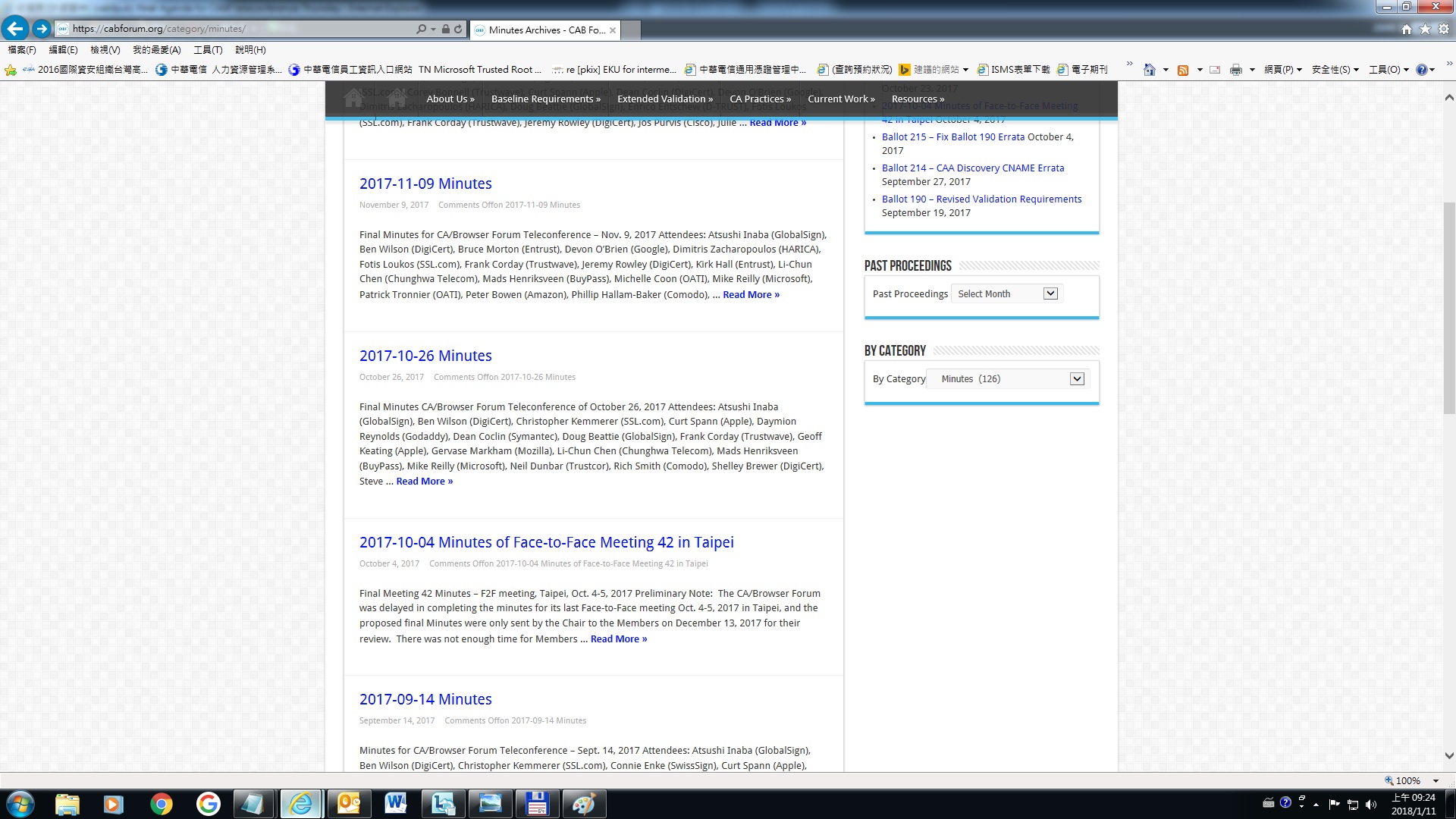Image resolution: width=1456 pixels, height=819 pixels.
Task: Open the 檢視(V) menu
Action: pyautogui.click(x=105, y=49)
